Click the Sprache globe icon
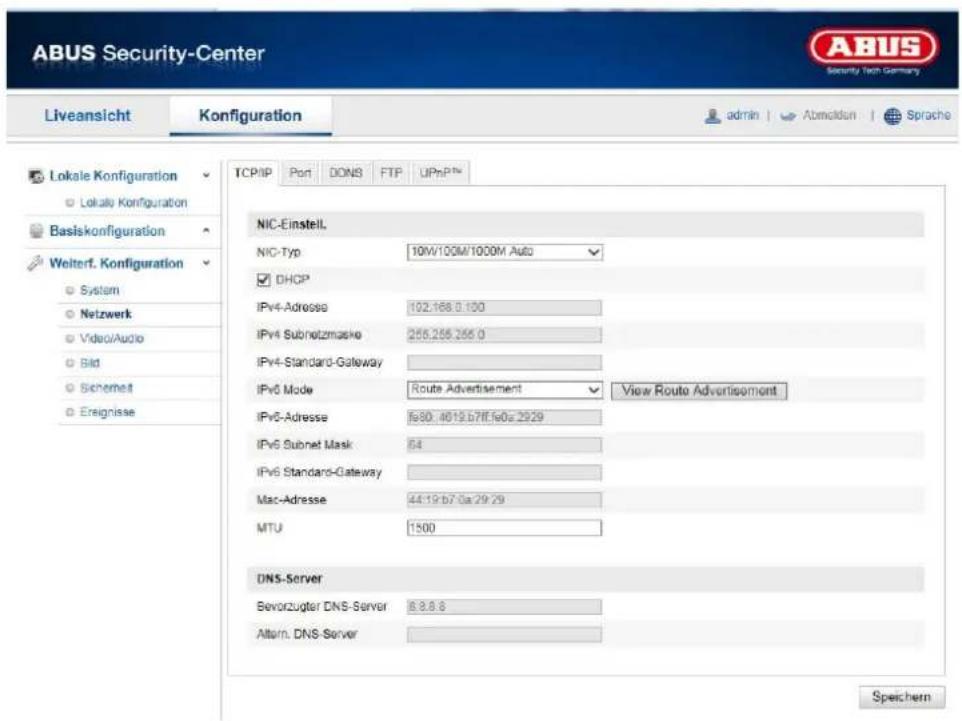Image resolution: width=962 pixels, height=721 pixels. [892, 115]
